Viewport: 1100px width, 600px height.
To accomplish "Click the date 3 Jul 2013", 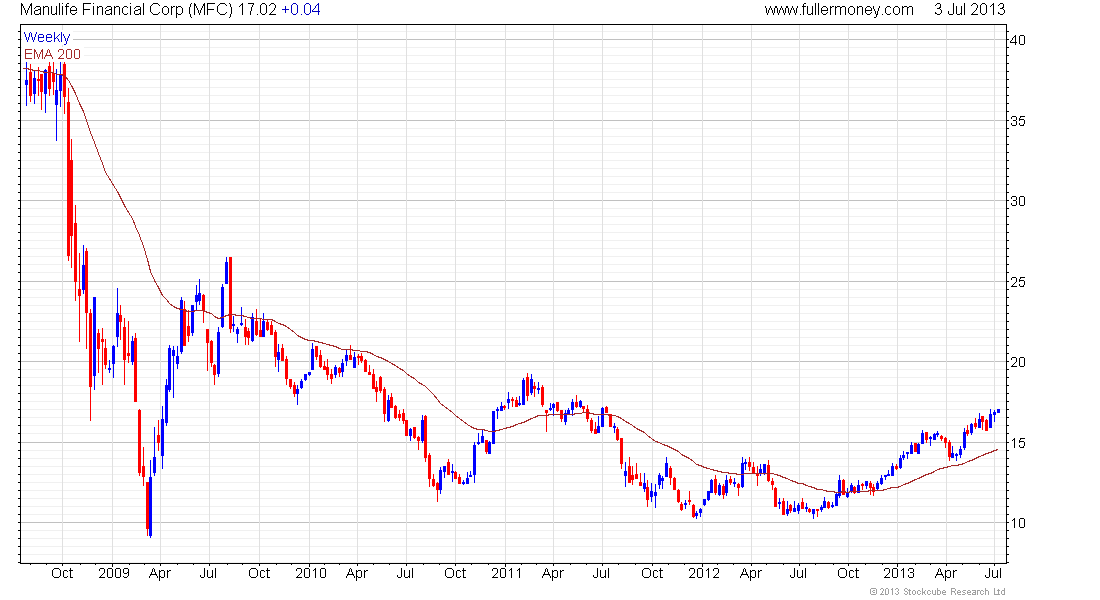I will (x=970, y=10).
